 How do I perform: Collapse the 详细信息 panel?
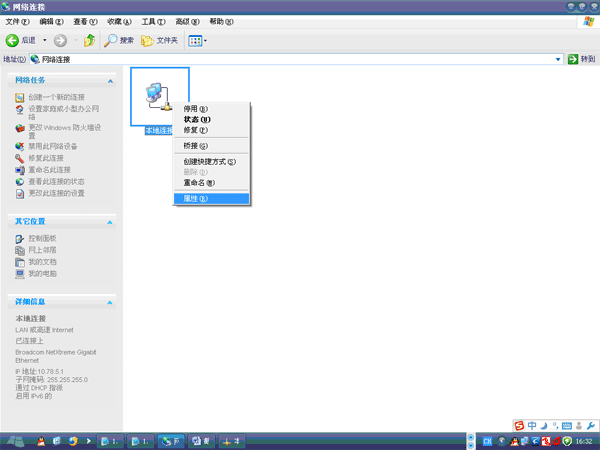coord(108,301)
